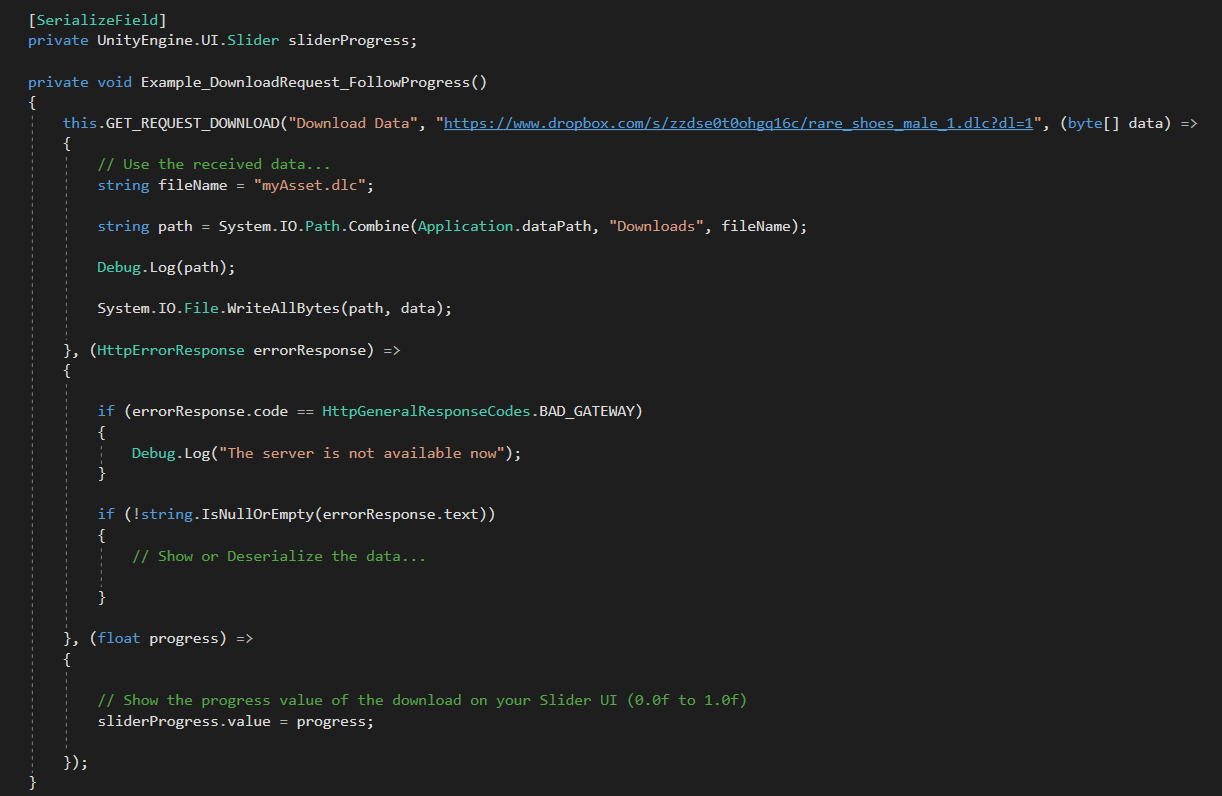
Task: Click the comment "// Use the received data..."
Action: [214, 164]
